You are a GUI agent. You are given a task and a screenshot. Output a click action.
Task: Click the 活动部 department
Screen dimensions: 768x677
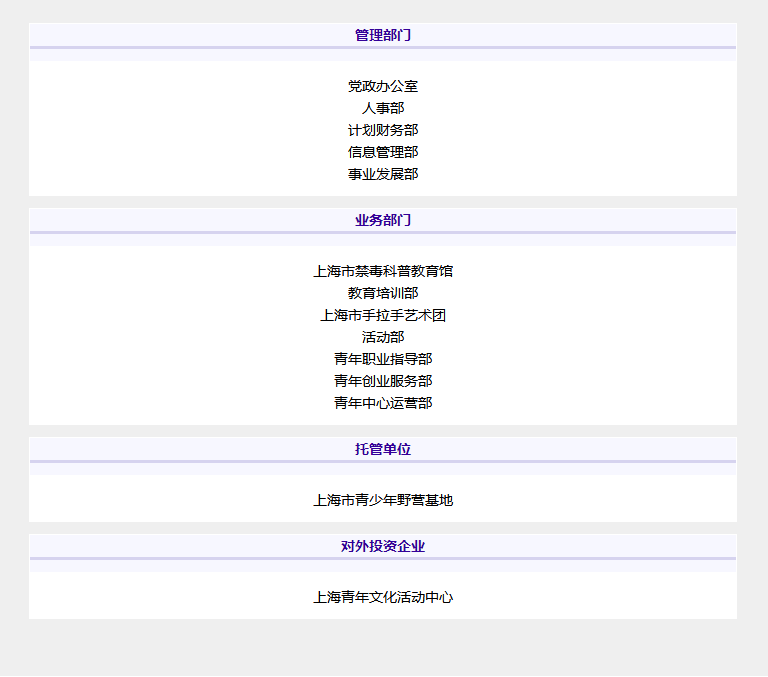(x=383, y=338)
